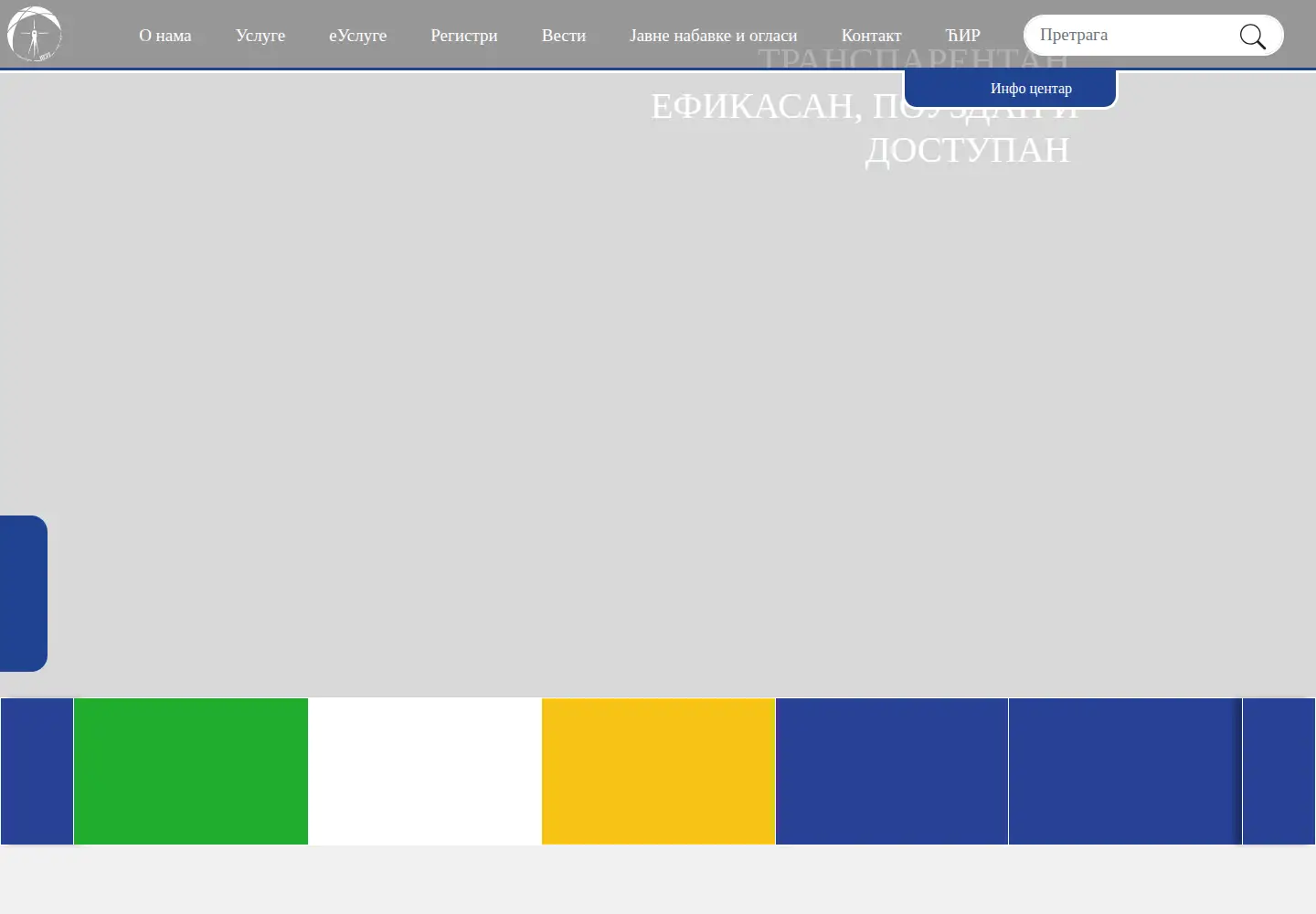The width and height of the screenshot is (1316, 914).
Task: Open the green tile in the bottom row
Action: pyautogui.click(x=191, y=771)
